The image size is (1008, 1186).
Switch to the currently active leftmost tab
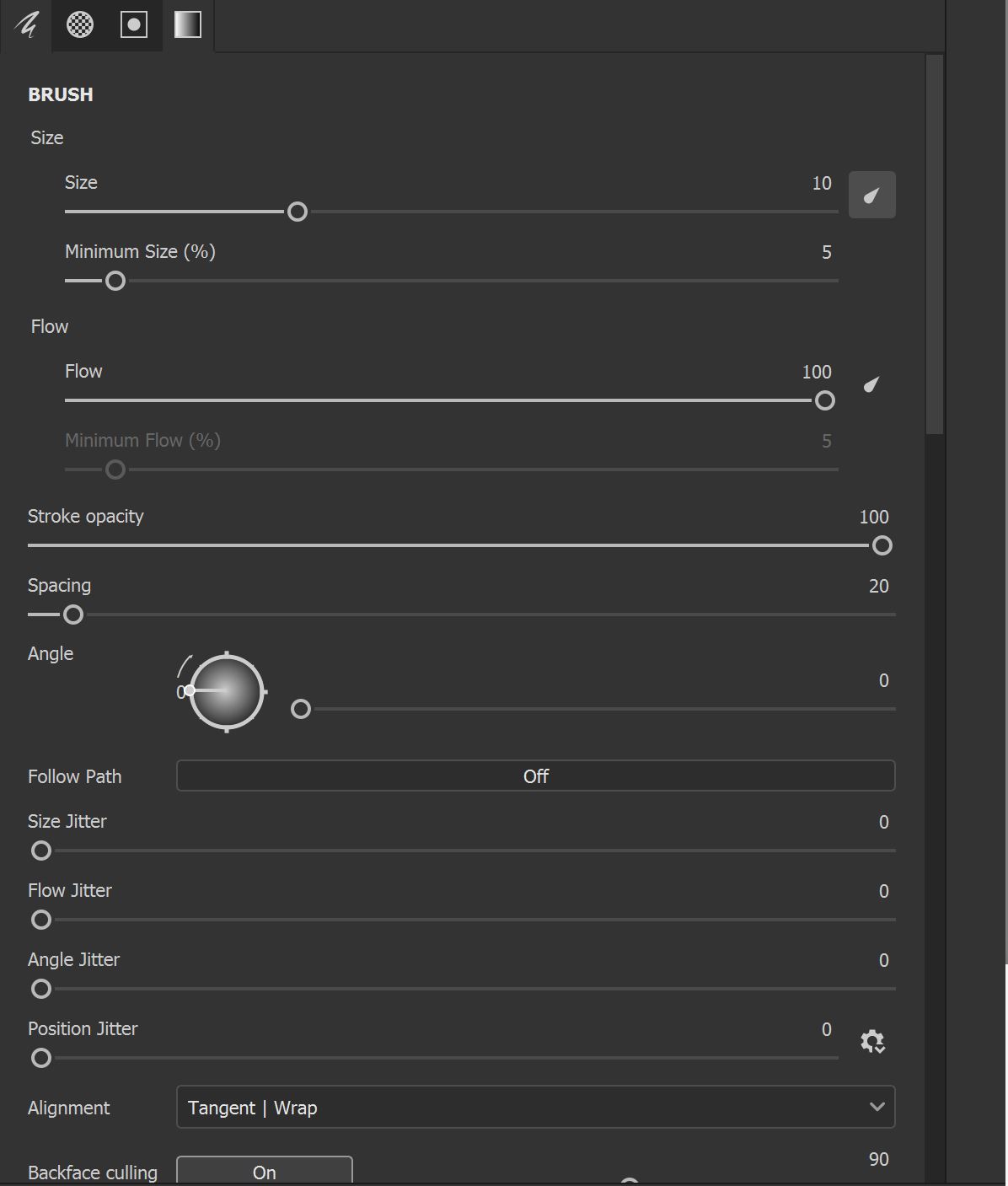point(25,25)
